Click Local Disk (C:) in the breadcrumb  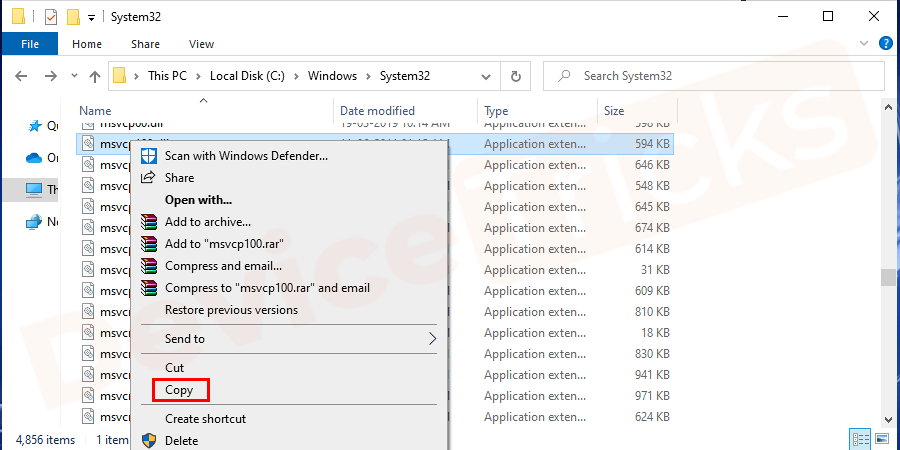(x=247, y=76)
